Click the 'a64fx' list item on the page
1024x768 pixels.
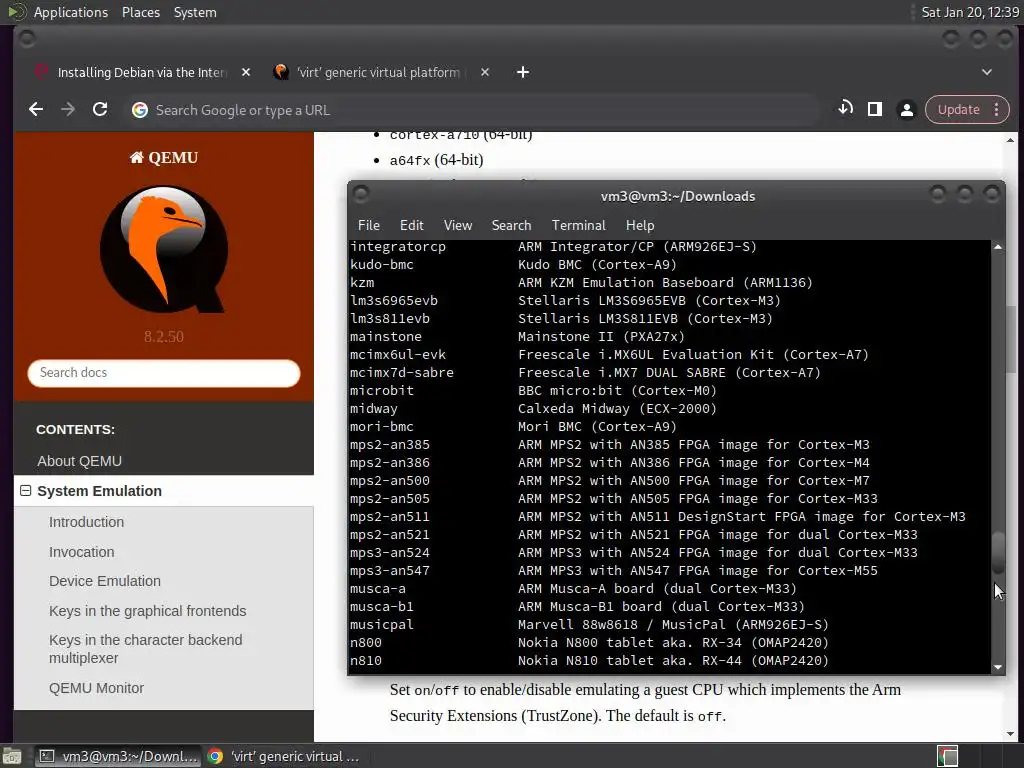pyautogui.click(x=436, y=160)
